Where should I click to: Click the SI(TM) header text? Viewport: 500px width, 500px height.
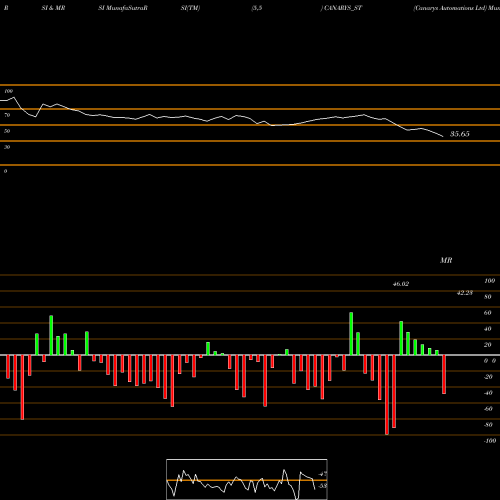[190, 8]
